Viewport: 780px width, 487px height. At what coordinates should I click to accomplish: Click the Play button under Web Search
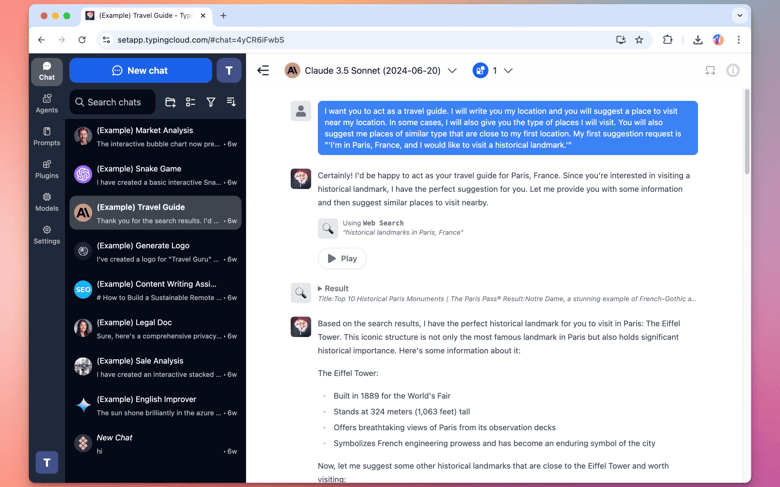(342, 258)
